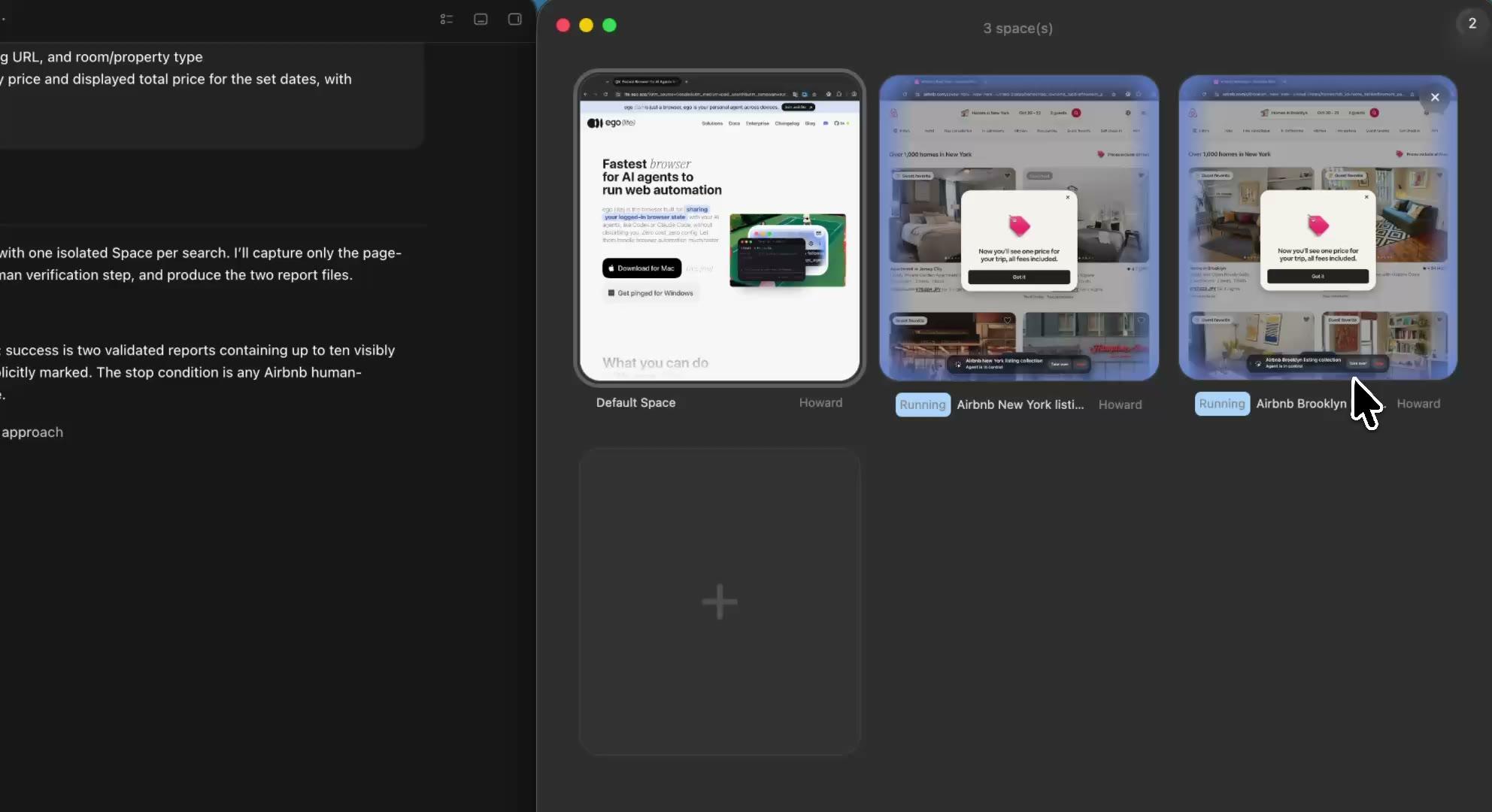Open the task list icon in the chat window
Screen dimensions: 1492x812
447,20
